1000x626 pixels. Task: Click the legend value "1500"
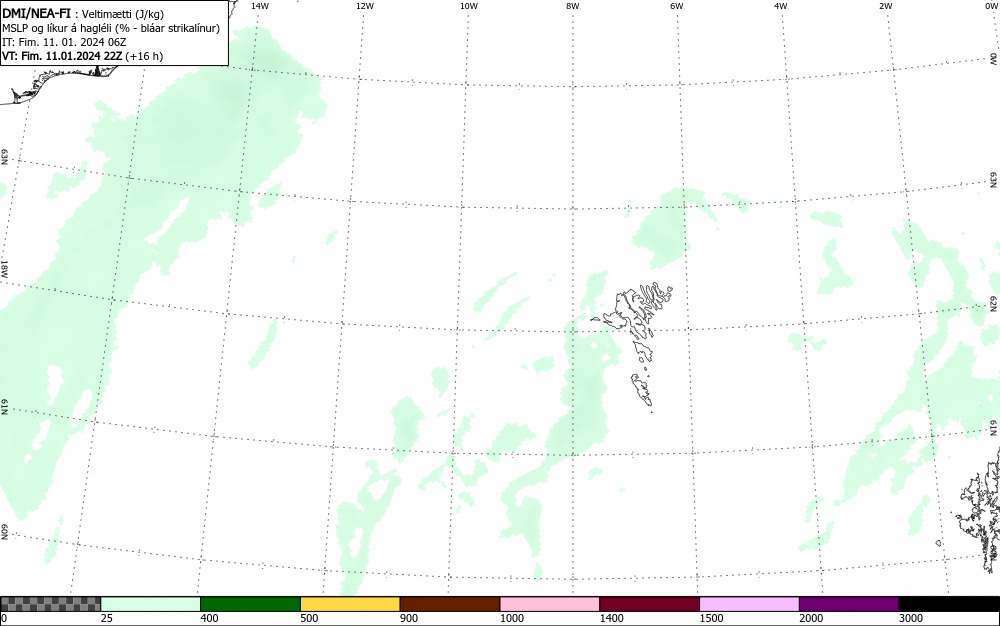tap(711, 618)
